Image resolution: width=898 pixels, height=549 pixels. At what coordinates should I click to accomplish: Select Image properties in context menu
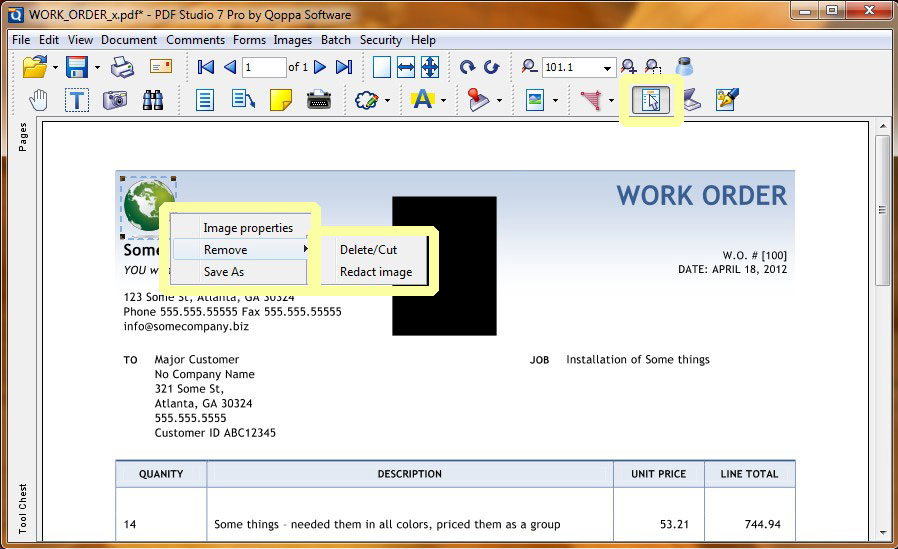tap(248, 228)
